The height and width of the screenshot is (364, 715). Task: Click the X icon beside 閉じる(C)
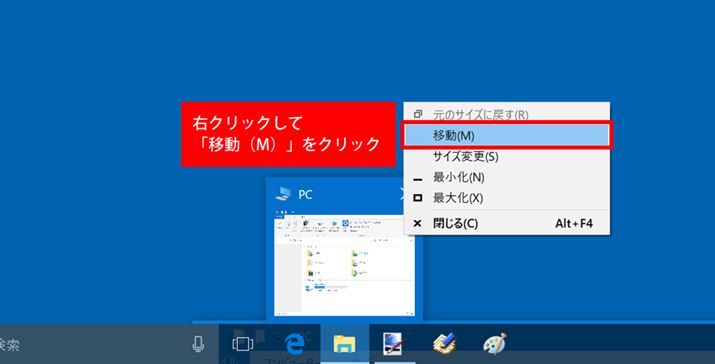[417, 224]
